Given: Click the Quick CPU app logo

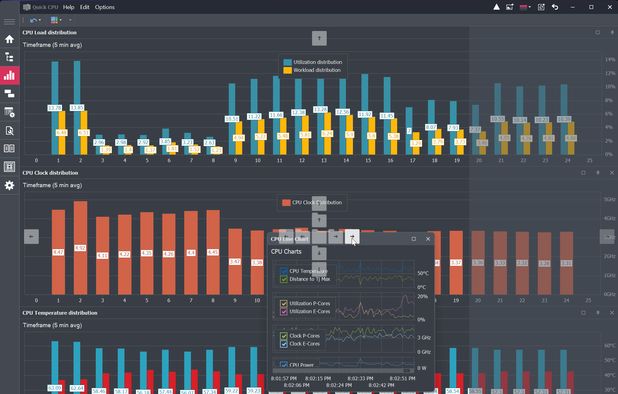Looking at the screenshot, I should click(x=27, y=7).
